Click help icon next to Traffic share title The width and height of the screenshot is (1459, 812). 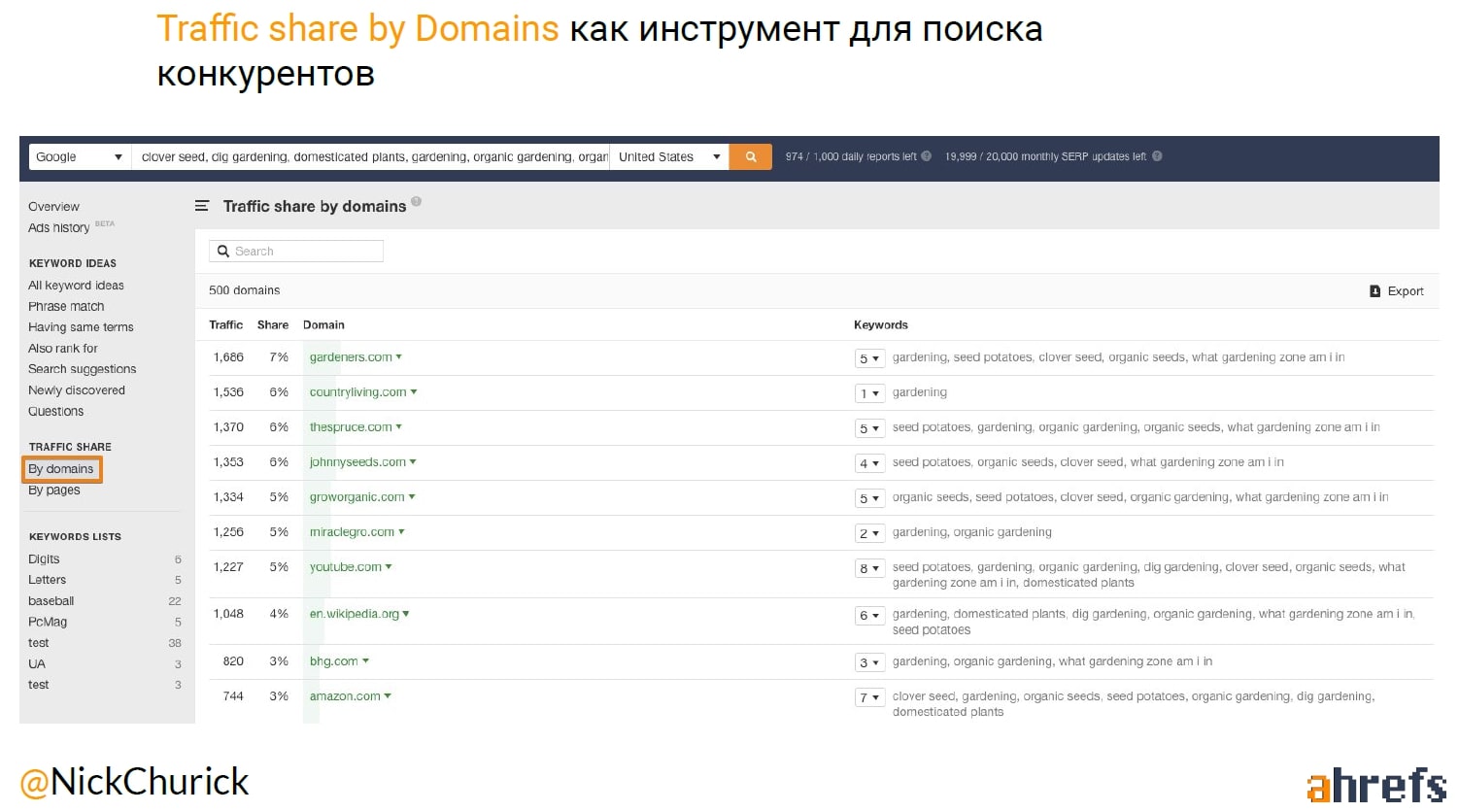click(416, 202)
